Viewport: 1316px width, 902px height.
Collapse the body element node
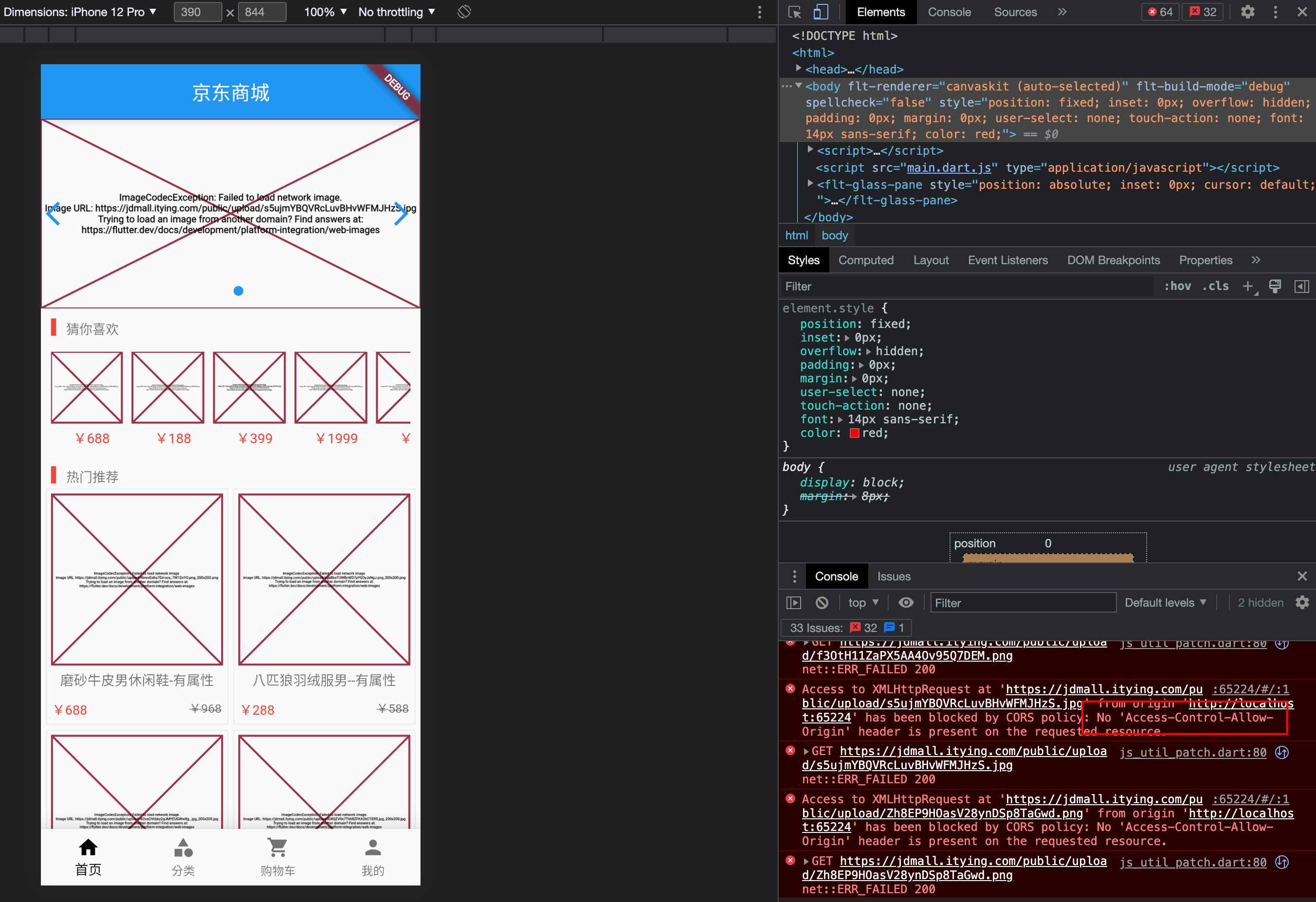(x=799, y=86)
